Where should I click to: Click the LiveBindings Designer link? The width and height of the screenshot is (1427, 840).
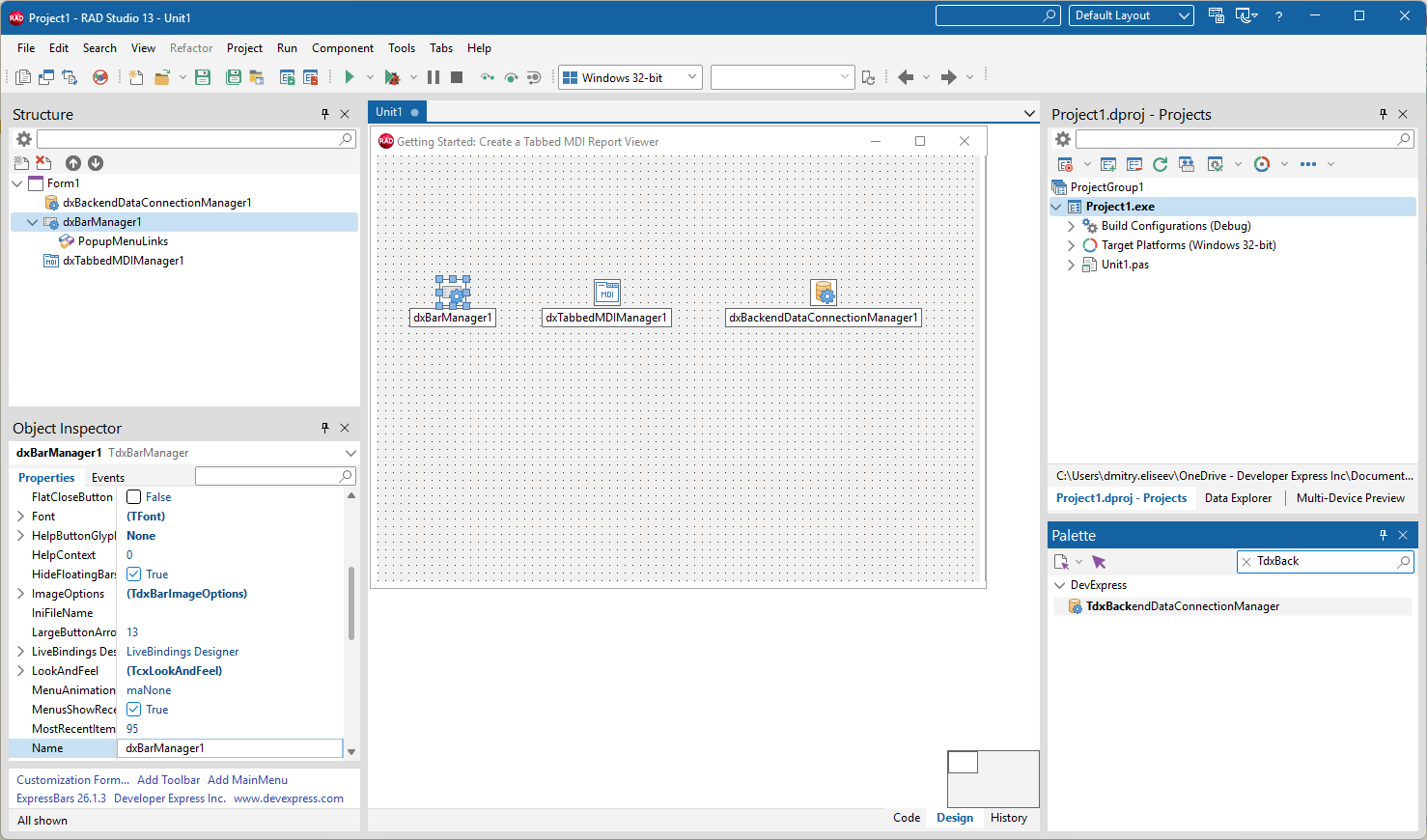tap(182, 652)
